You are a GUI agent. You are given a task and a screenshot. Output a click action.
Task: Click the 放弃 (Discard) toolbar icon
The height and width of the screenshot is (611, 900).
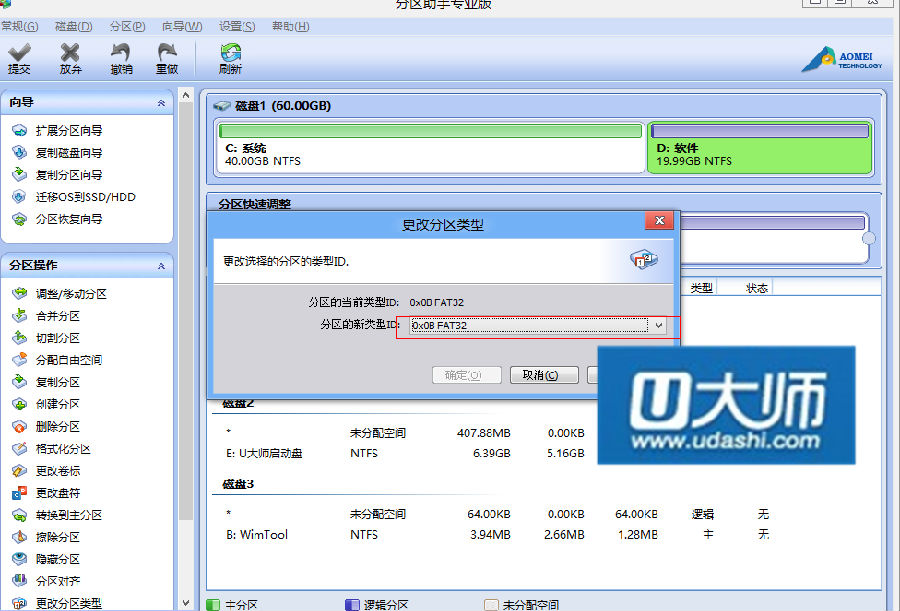(x=70, y=58)
